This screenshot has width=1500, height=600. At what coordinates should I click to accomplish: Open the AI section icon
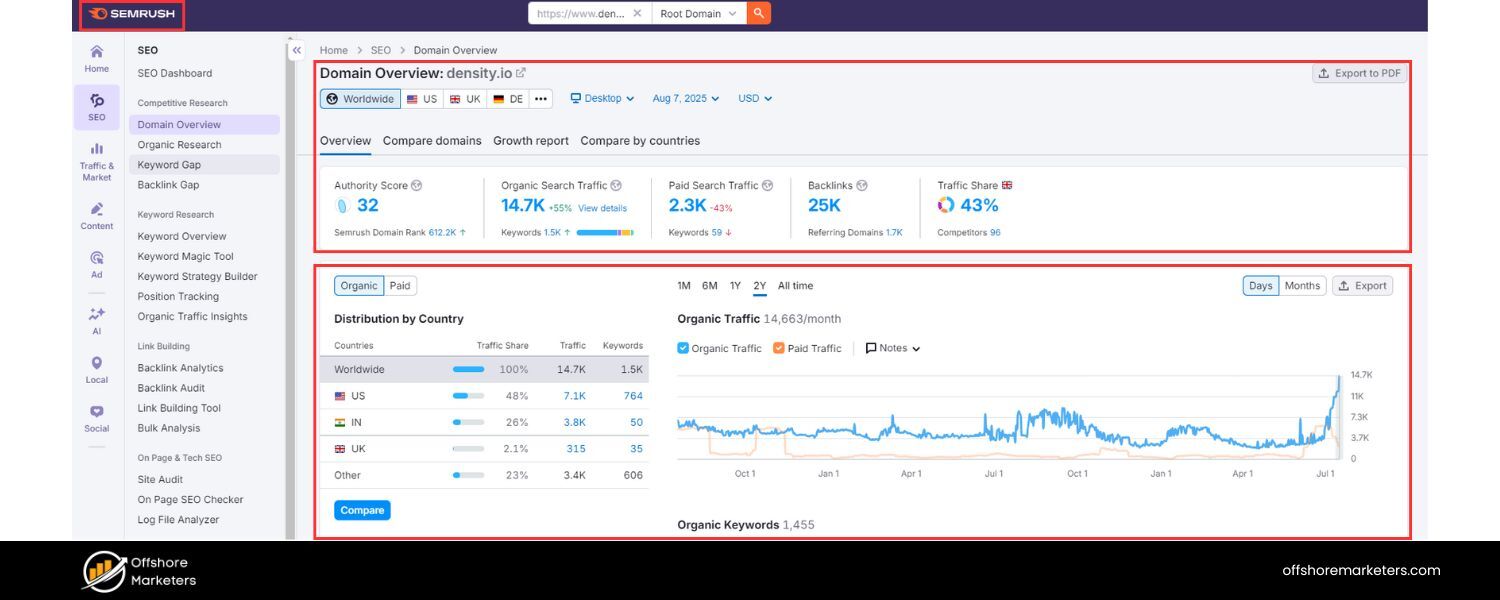[96, 311]
